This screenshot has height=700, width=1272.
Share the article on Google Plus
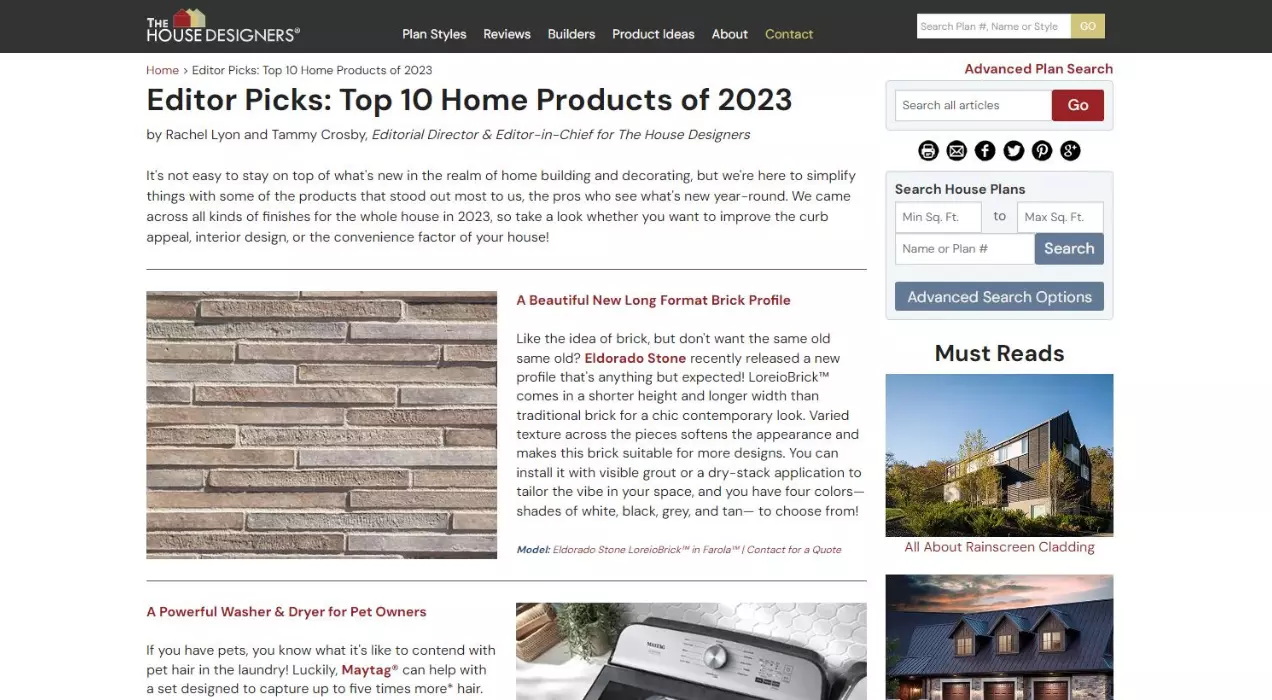1070,151
